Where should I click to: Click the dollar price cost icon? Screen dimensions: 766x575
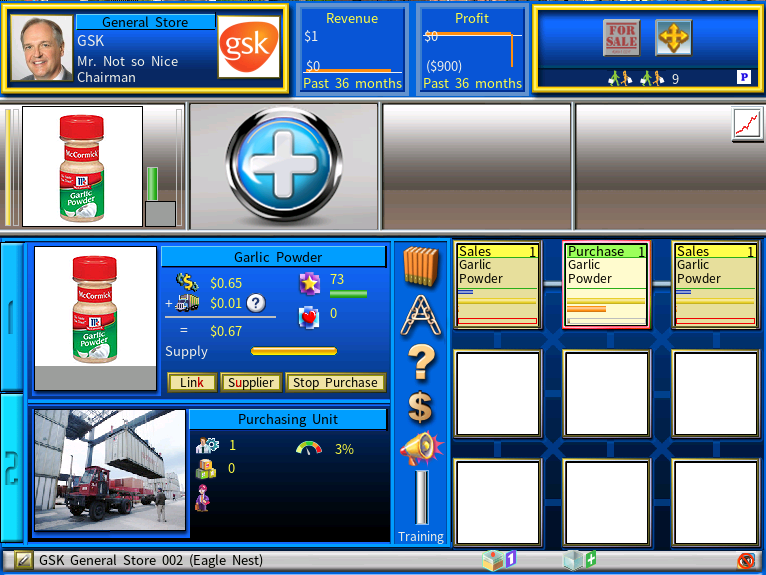point(187,282)
